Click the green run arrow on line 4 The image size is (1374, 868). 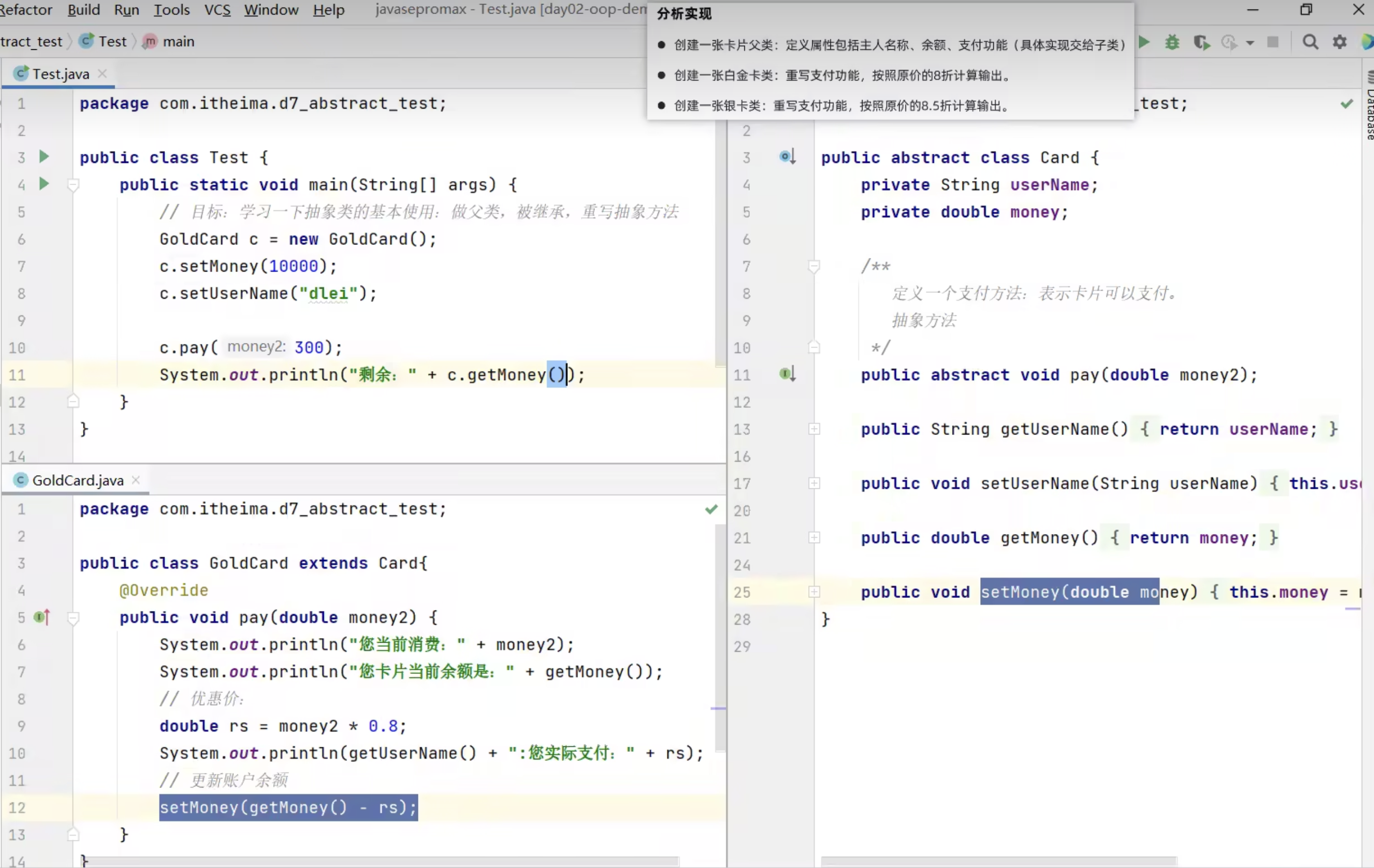click(x=44, y=183)
